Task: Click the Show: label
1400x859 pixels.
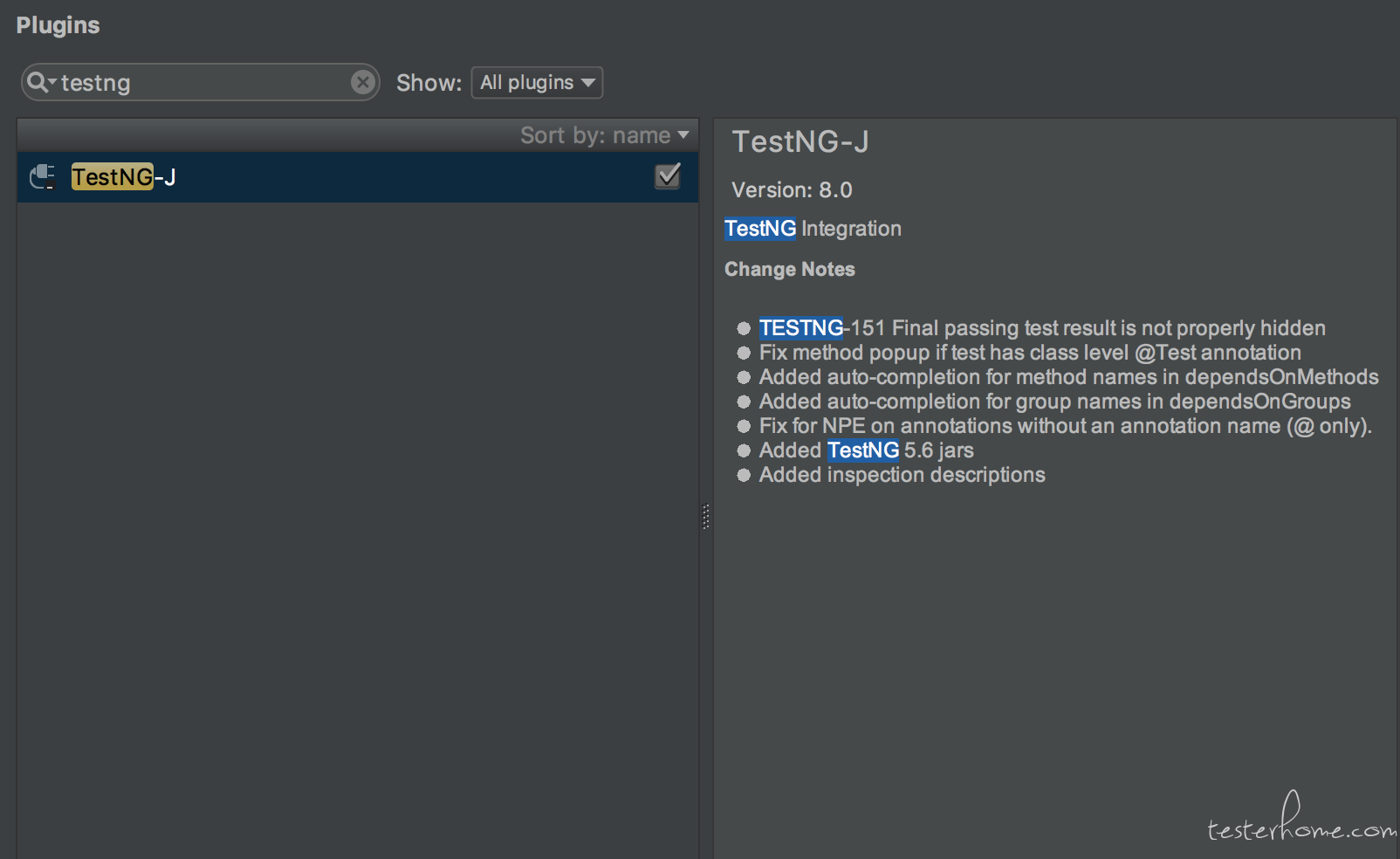Action: pos(429,83)
